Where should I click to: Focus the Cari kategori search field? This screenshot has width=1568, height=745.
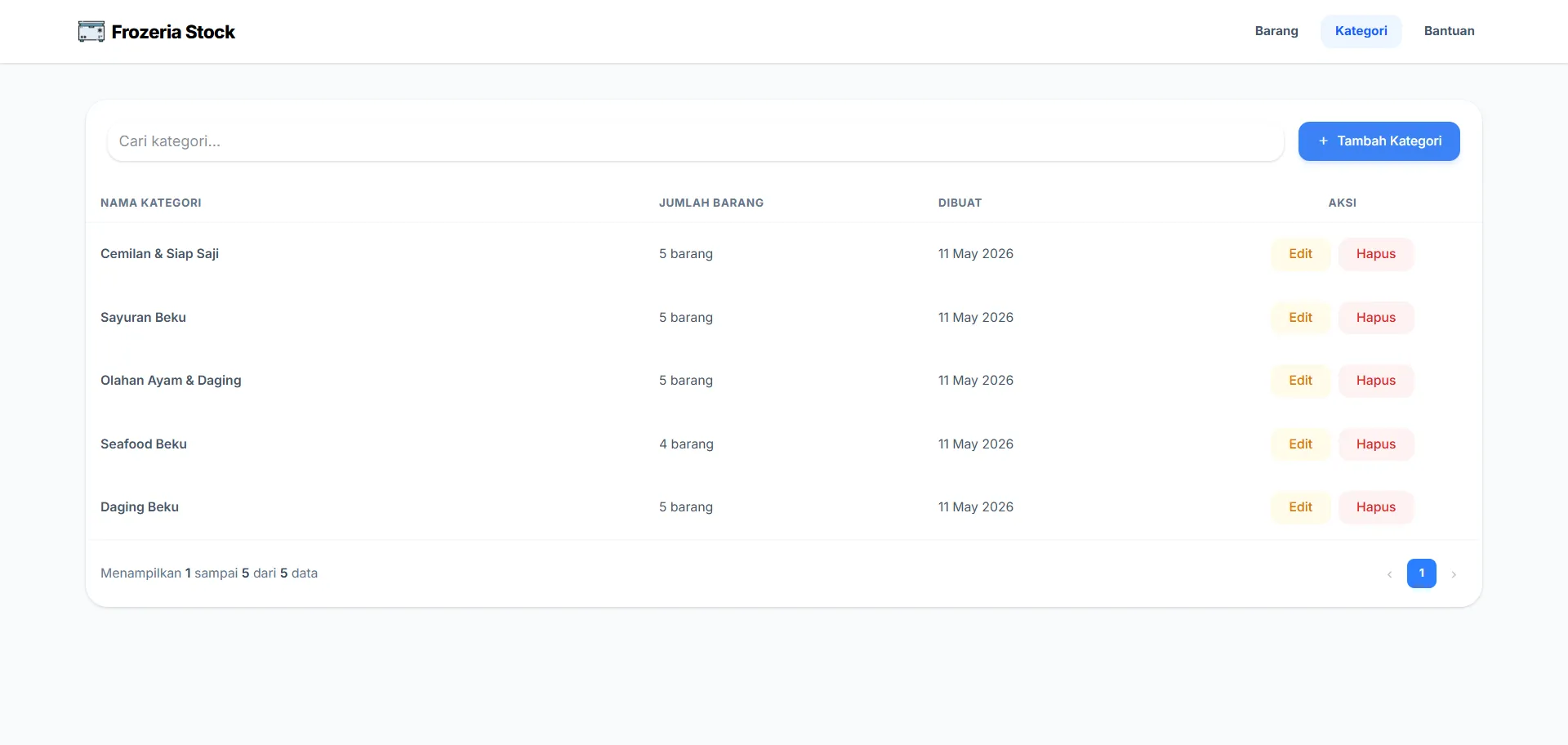[x=695, y=141]
